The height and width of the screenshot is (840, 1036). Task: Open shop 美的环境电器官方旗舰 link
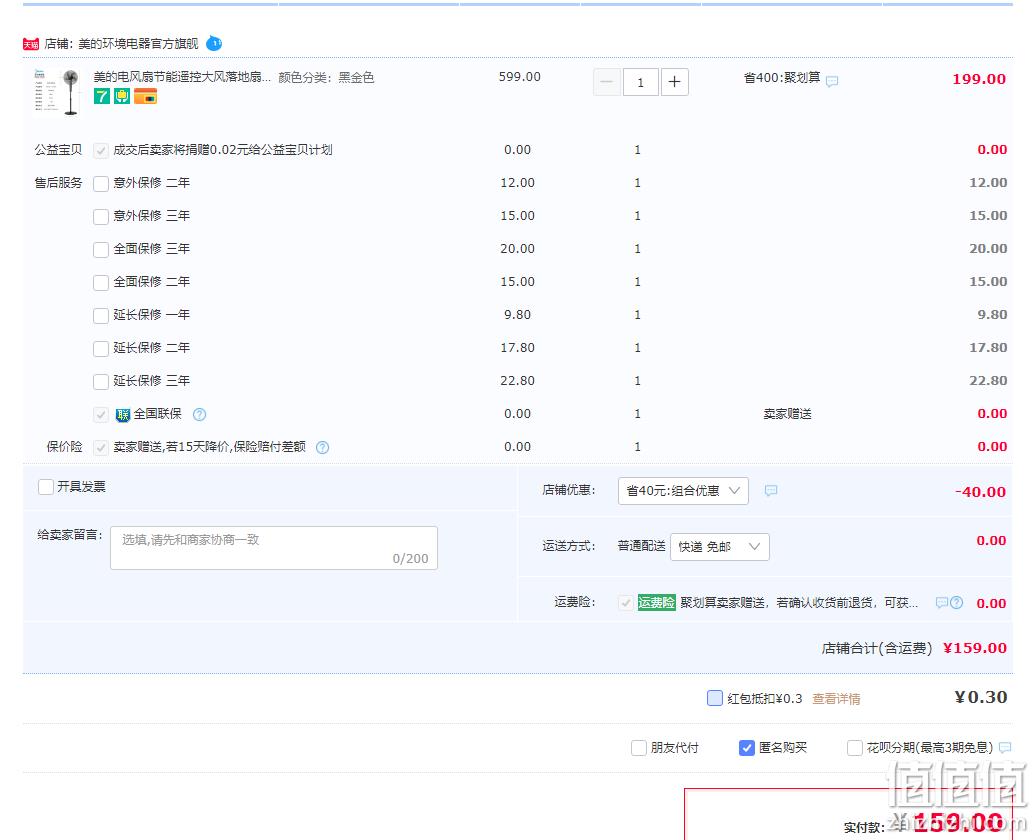tap(138, 44)
